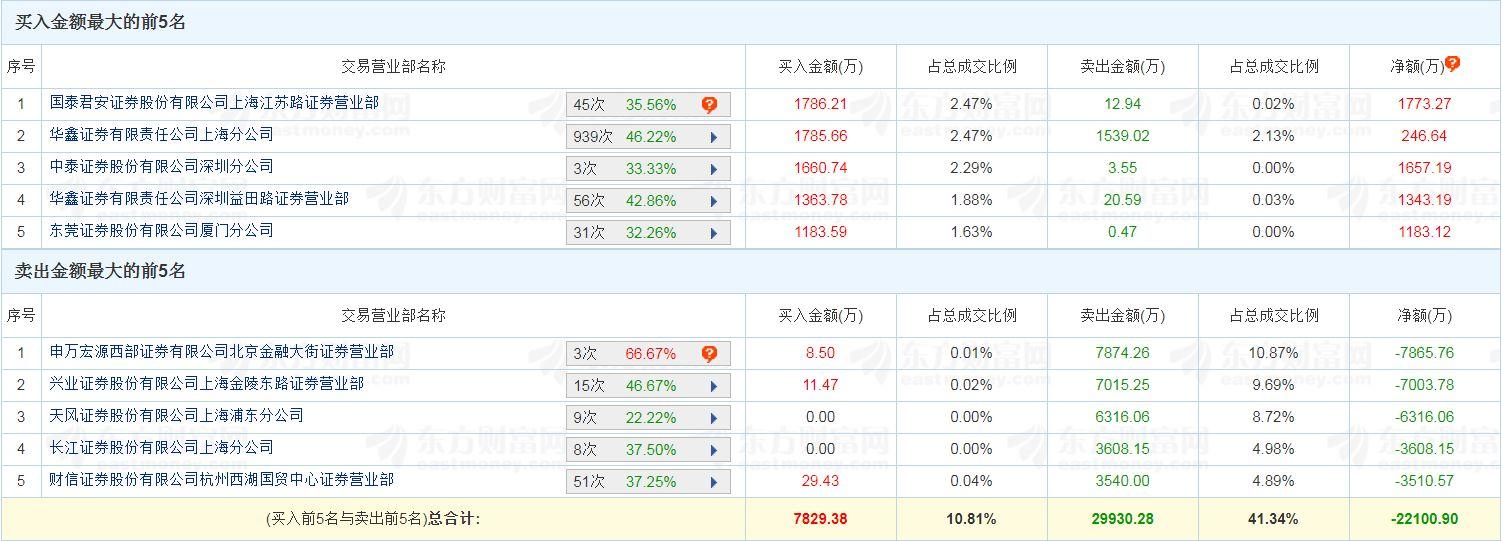
Task: Click arrow icon in 财信证券 51次 box
Action: coord(714,482)
